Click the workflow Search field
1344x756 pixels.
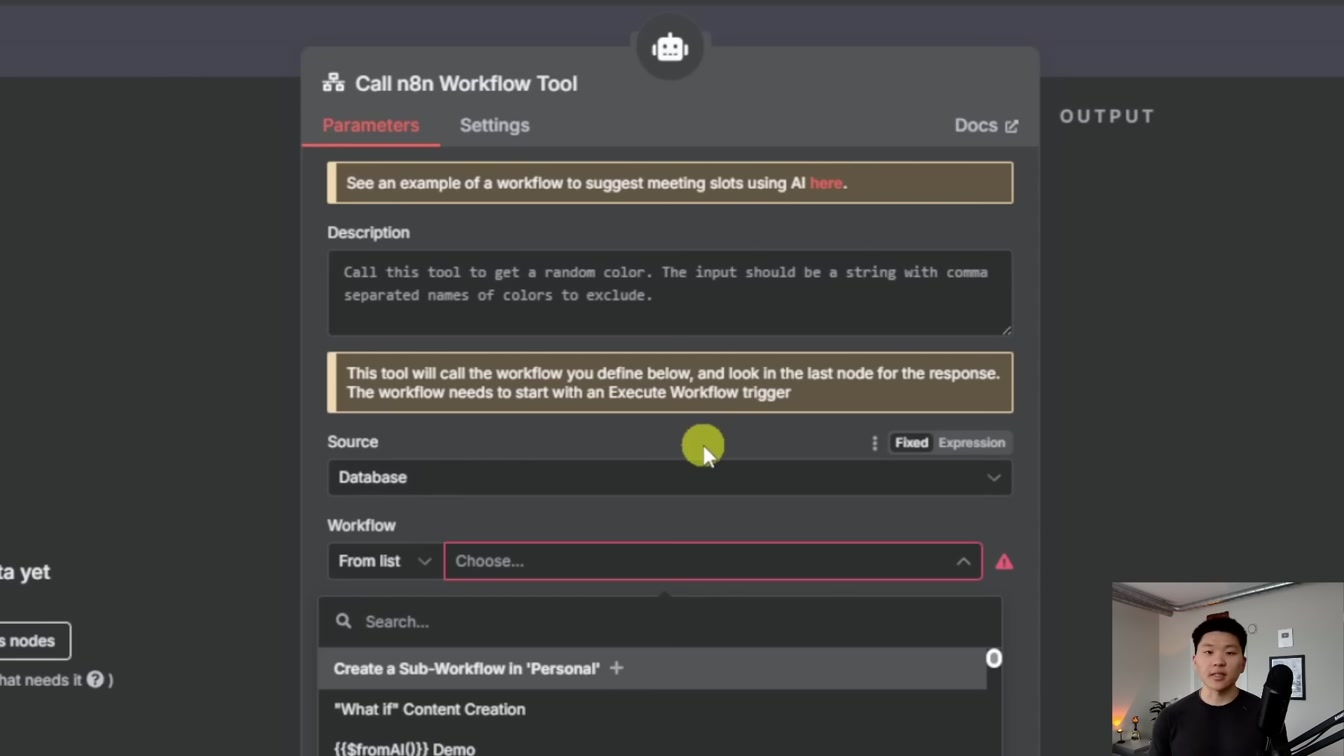pos(660,622)
